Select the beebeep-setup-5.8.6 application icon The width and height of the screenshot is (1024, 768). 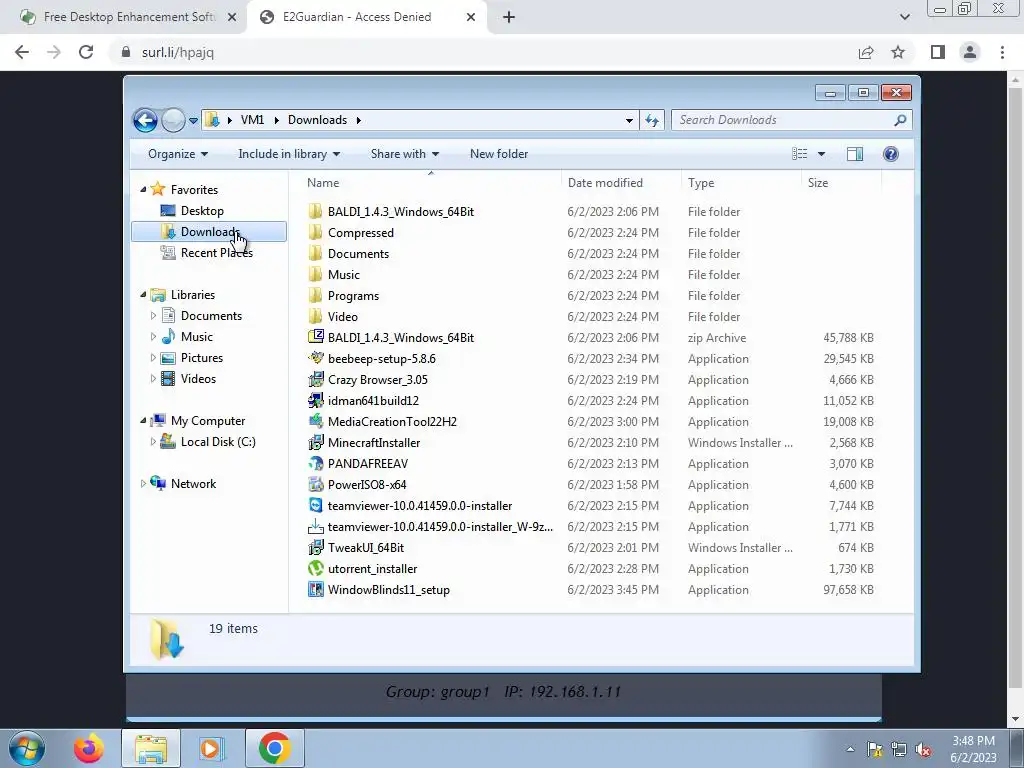tap(315, 359)
